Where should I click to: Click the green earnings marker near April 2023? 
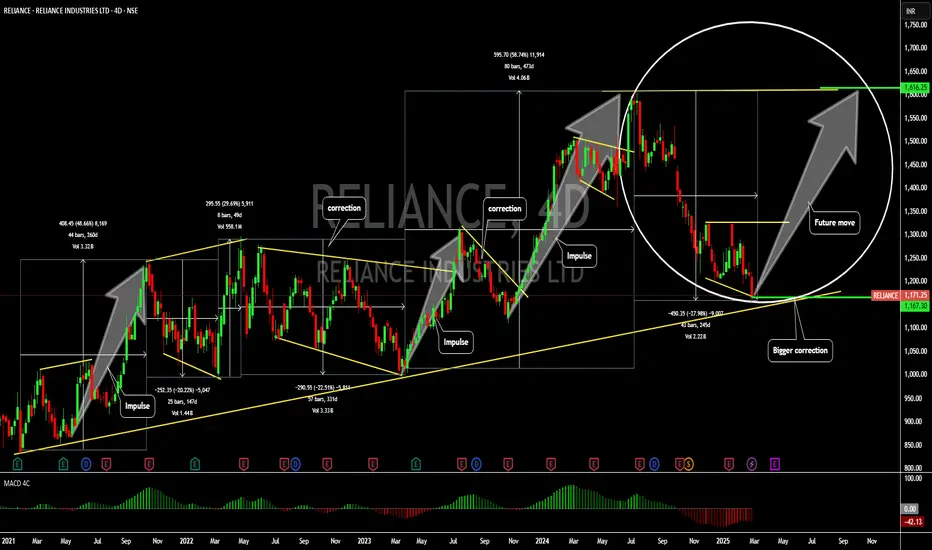coord(416,464)
